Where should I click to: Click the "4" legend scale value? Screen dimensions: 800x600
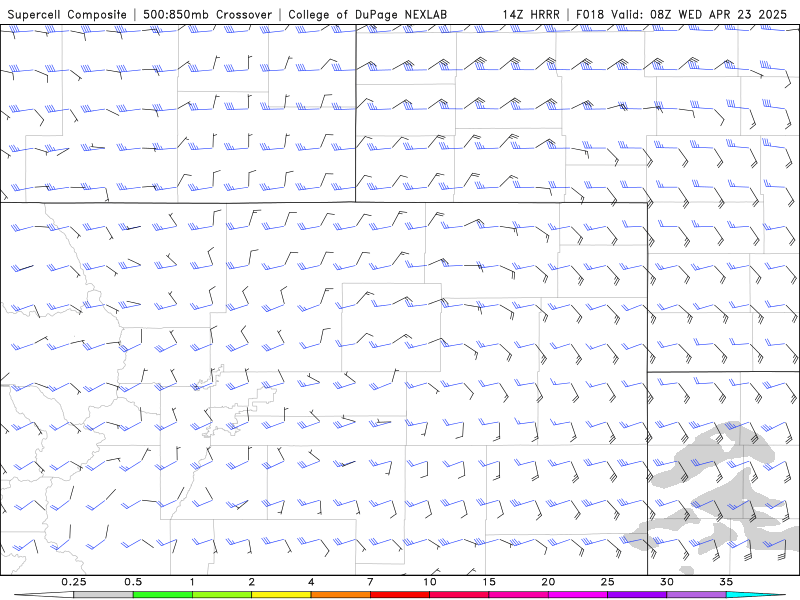click(x=311, y=582)
